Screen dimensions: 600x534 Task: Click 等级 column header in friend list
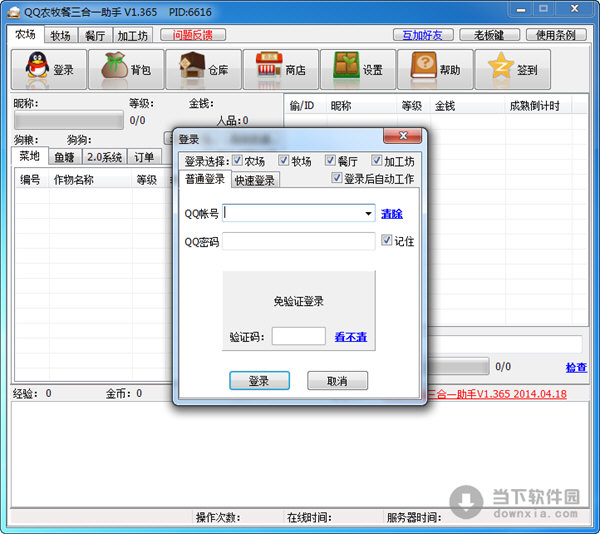(412, 106)
